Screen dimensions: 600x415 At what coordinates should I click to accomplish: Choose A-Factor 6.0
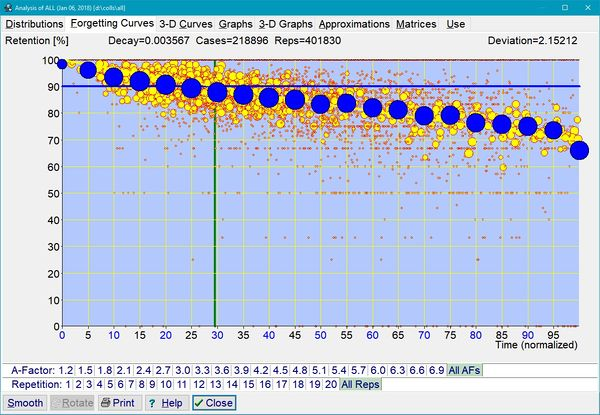378,370
